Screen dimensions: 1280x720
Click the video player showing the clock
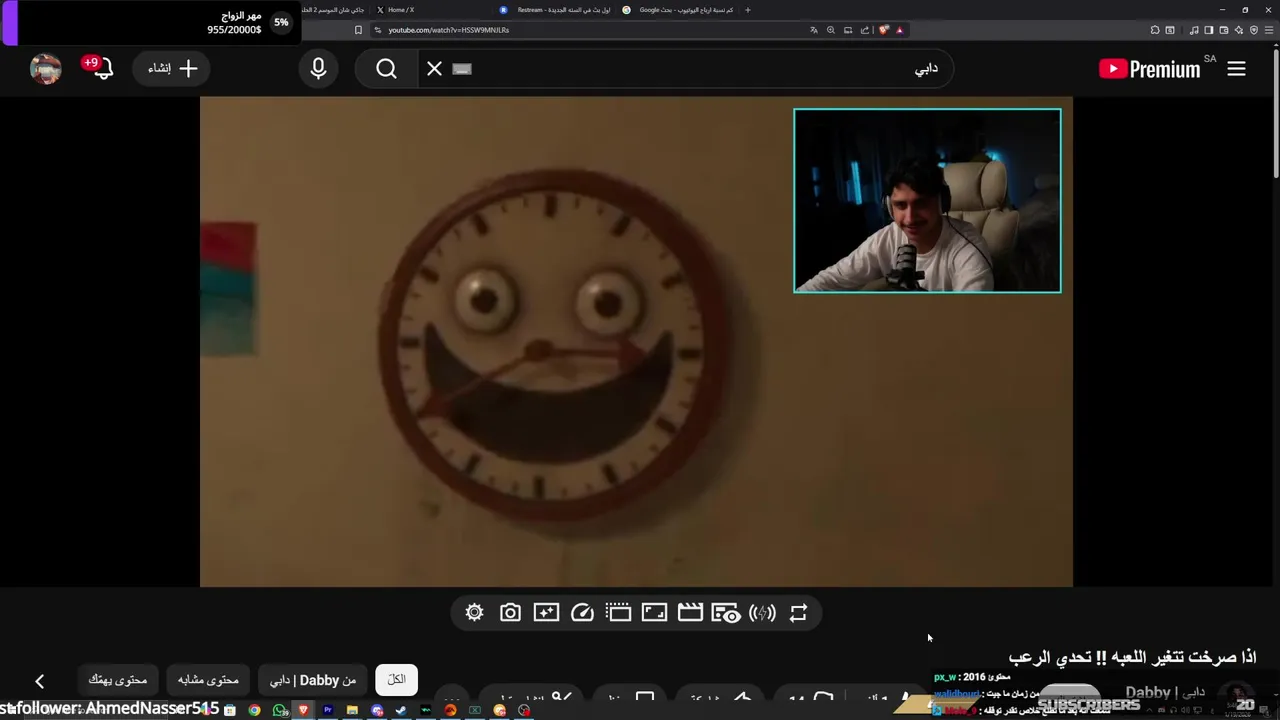click(636, 341)
